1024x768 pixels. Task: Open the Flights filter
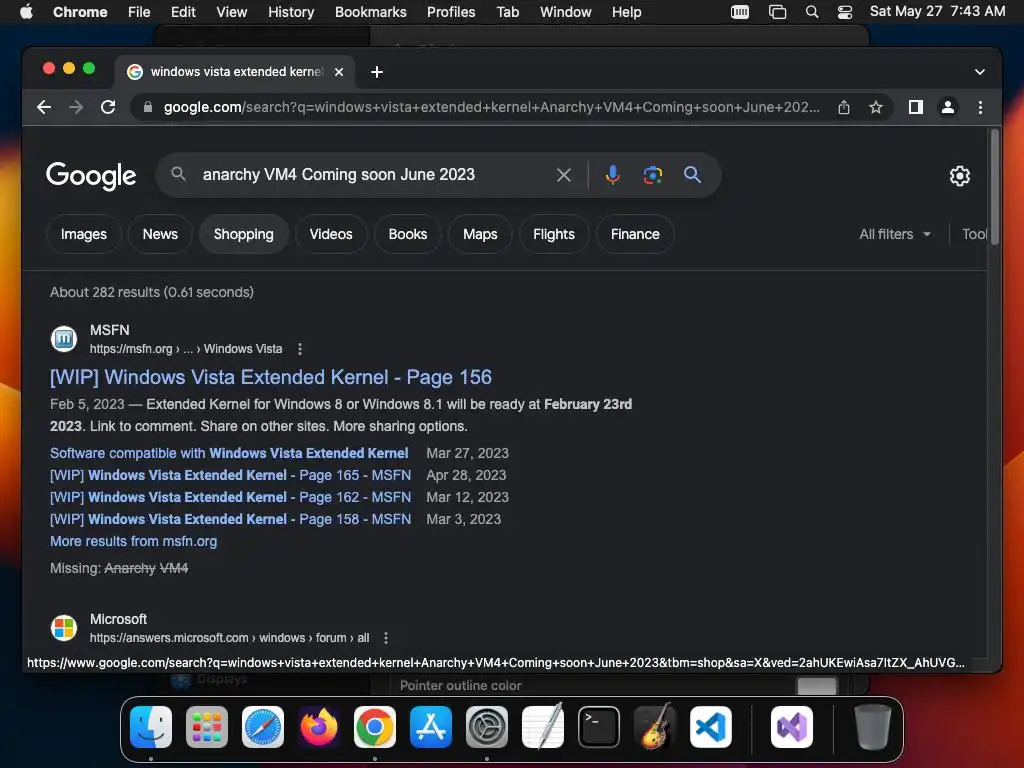tap(554, 234)
